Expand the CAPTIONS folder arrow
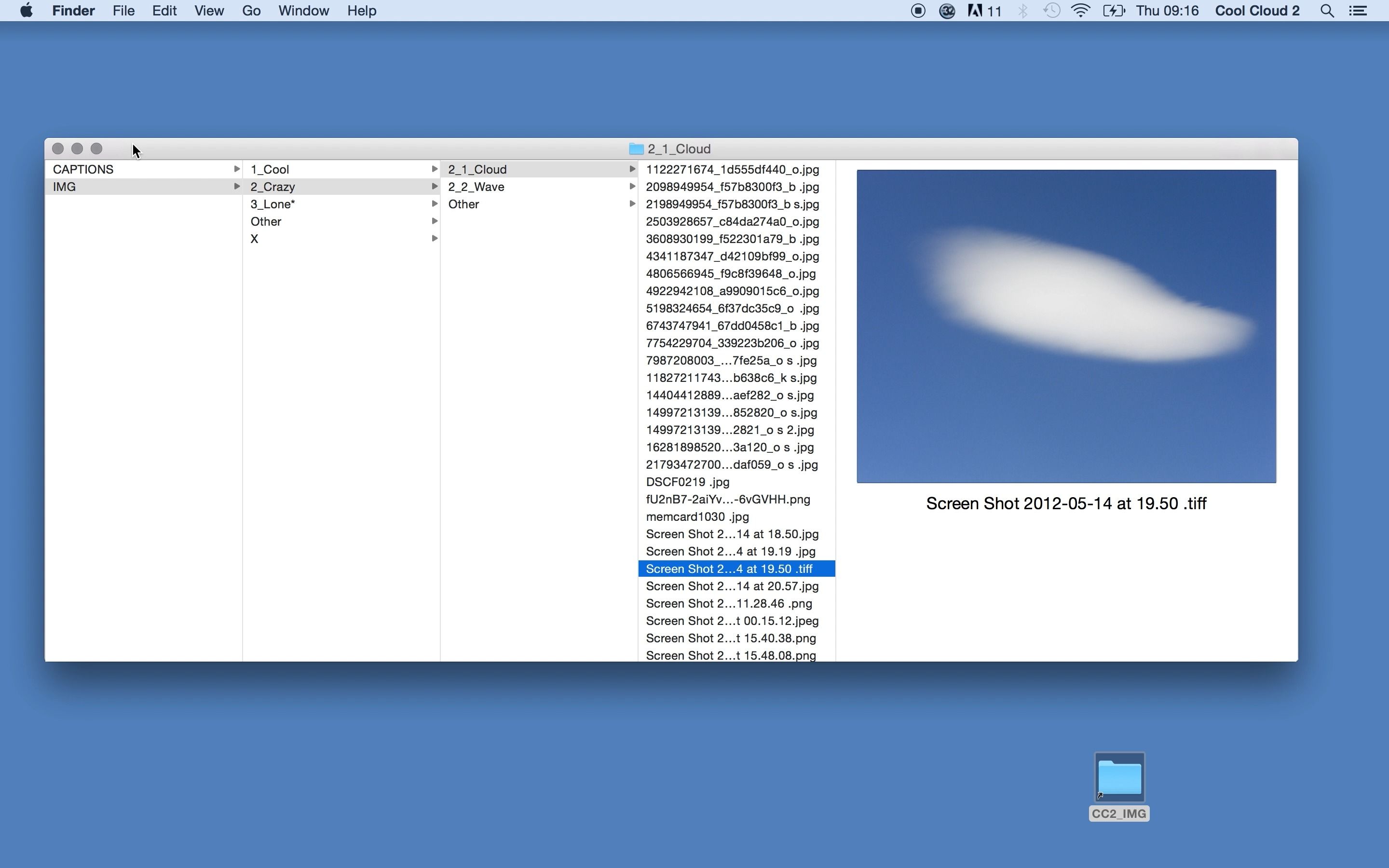This screenshot has width=1389, height=868. click(236, 169)
